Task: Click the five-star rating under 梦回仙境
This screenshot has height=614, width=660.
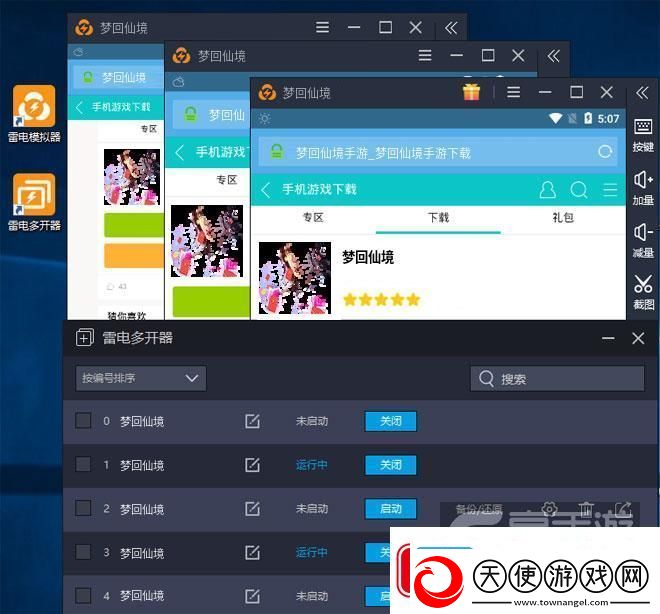Action: [381, 300]
